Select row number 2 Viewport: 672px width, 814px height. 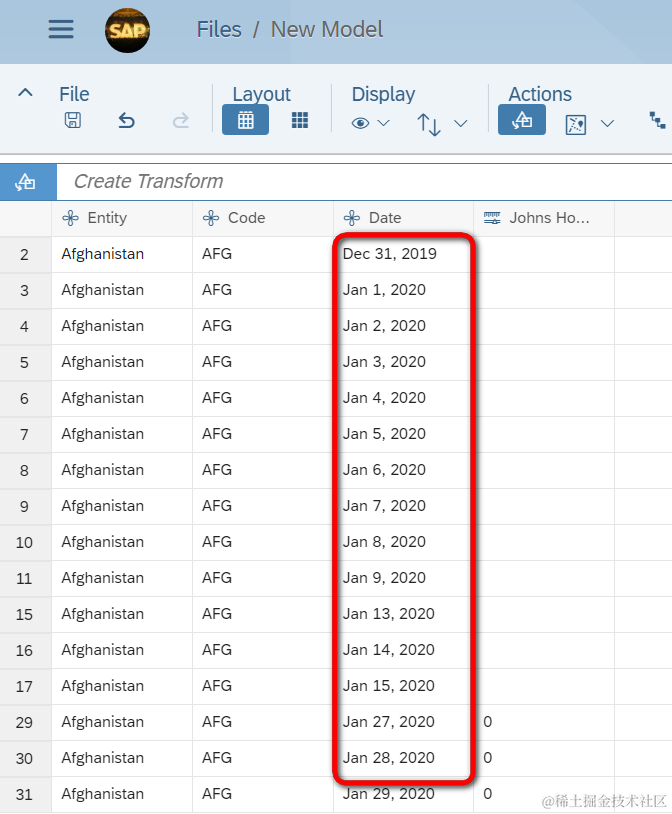pyautogui.click(x=25, y=254)
